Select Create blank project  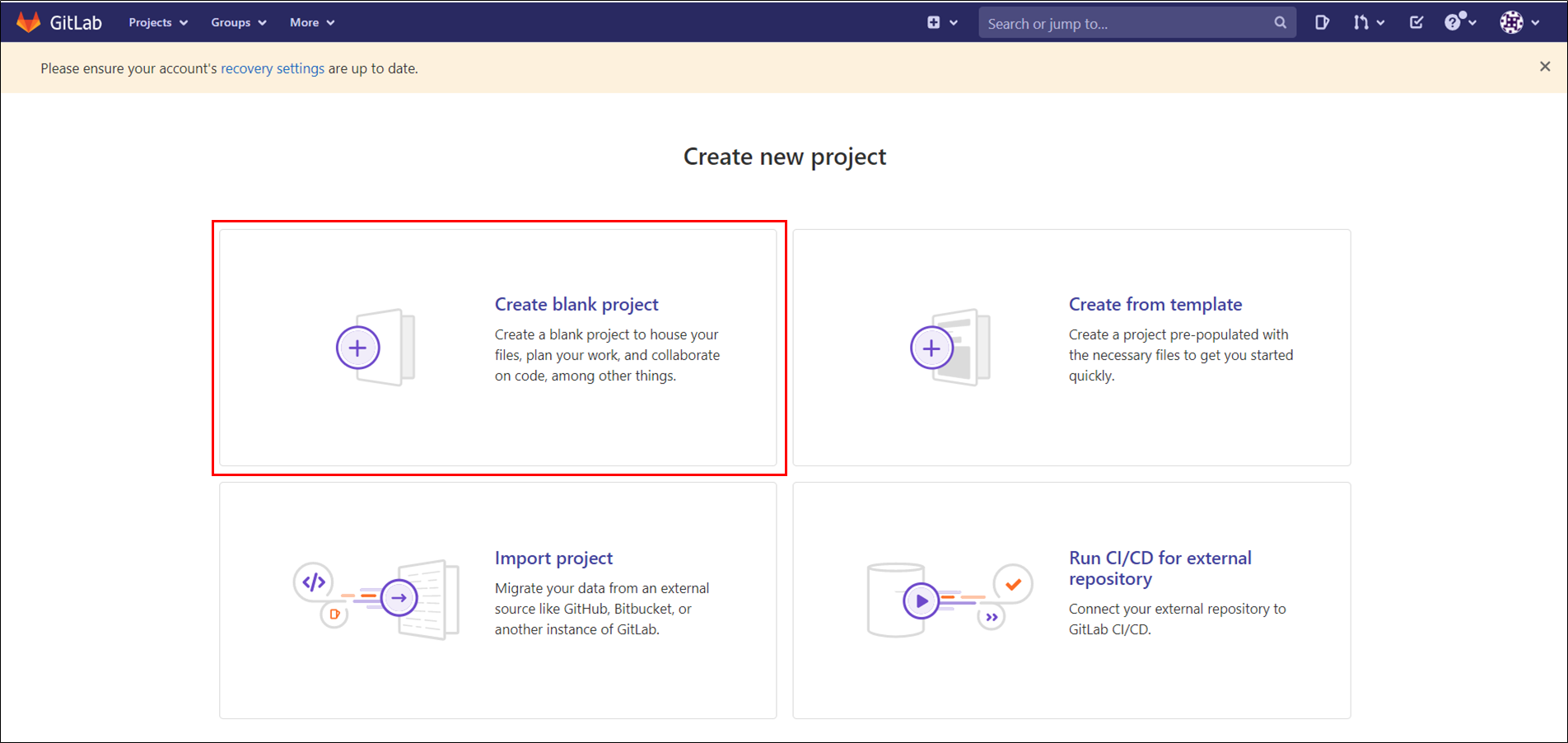pyautogui.click(x=576, y=304)
